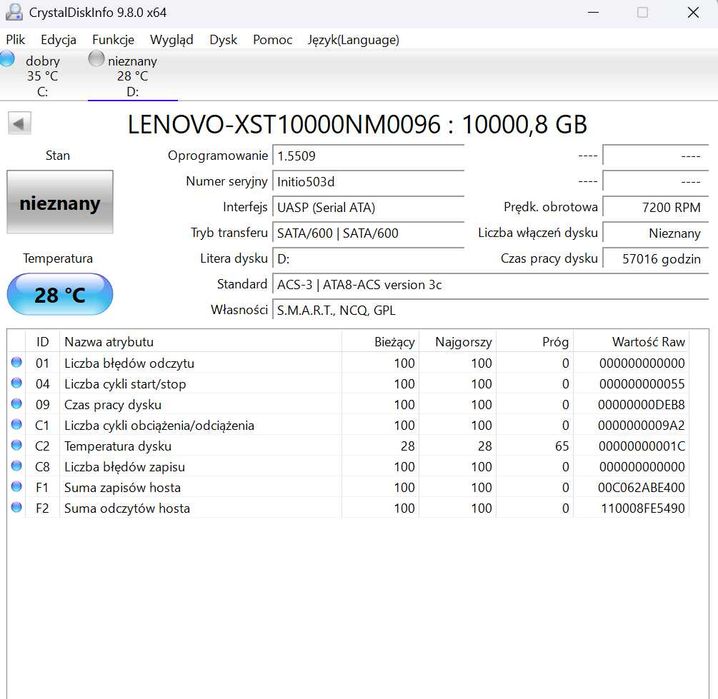Click status dot of Suma zapisów hosta row
This screenshot has height=699, width=718.
[x=16, y=487]
